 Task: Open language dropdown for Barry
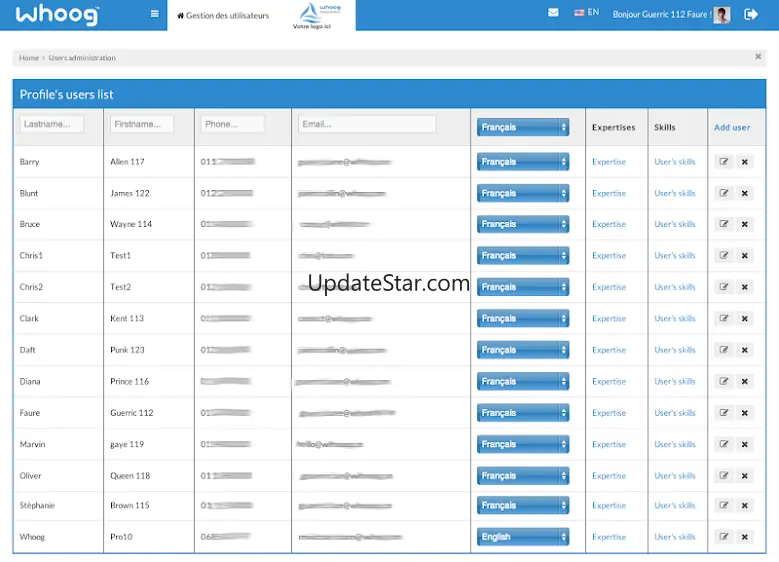(523, 161)
